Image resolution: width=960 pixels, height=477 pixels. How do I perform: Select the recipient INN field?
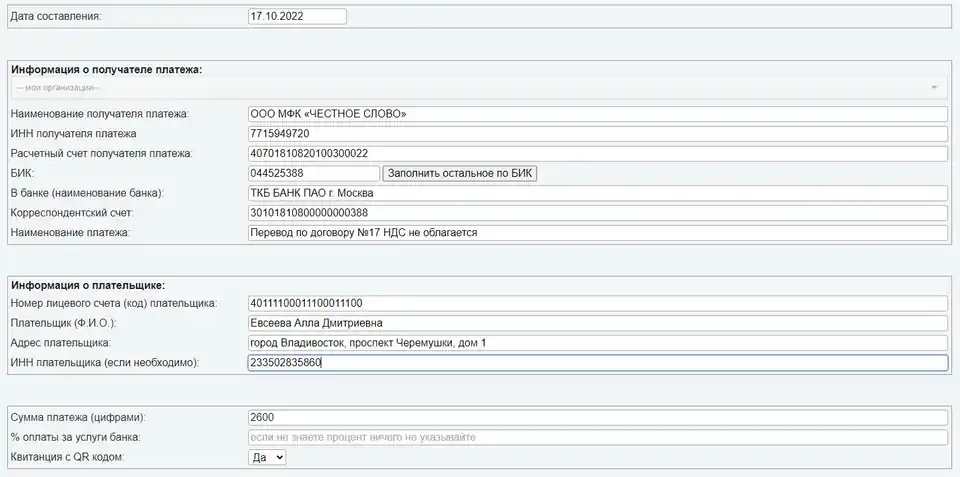597,134
